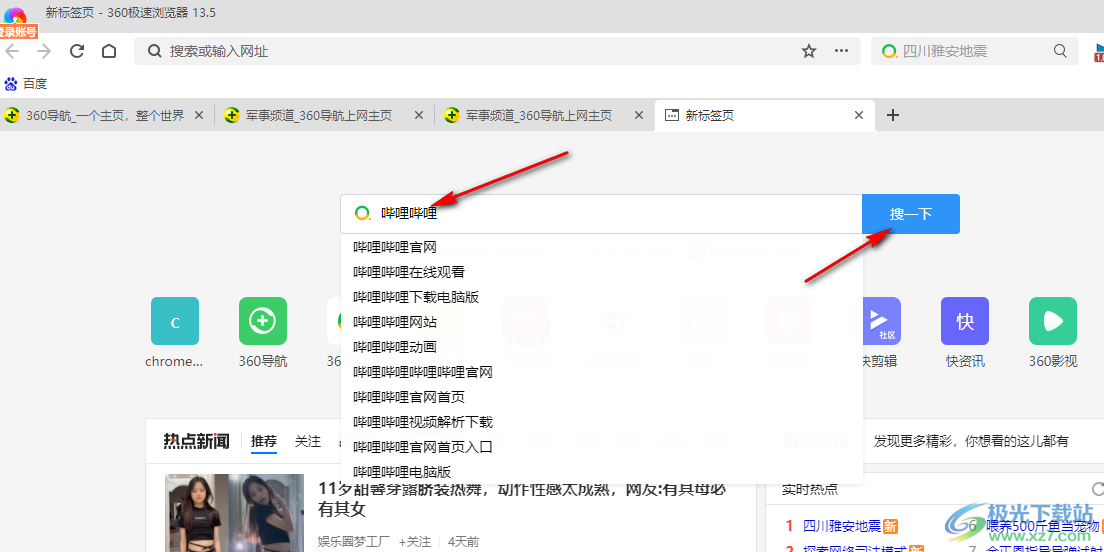Close the first 军事频道 tab
The height and width of the screenshot is (552, 1104).
(419, 115)
